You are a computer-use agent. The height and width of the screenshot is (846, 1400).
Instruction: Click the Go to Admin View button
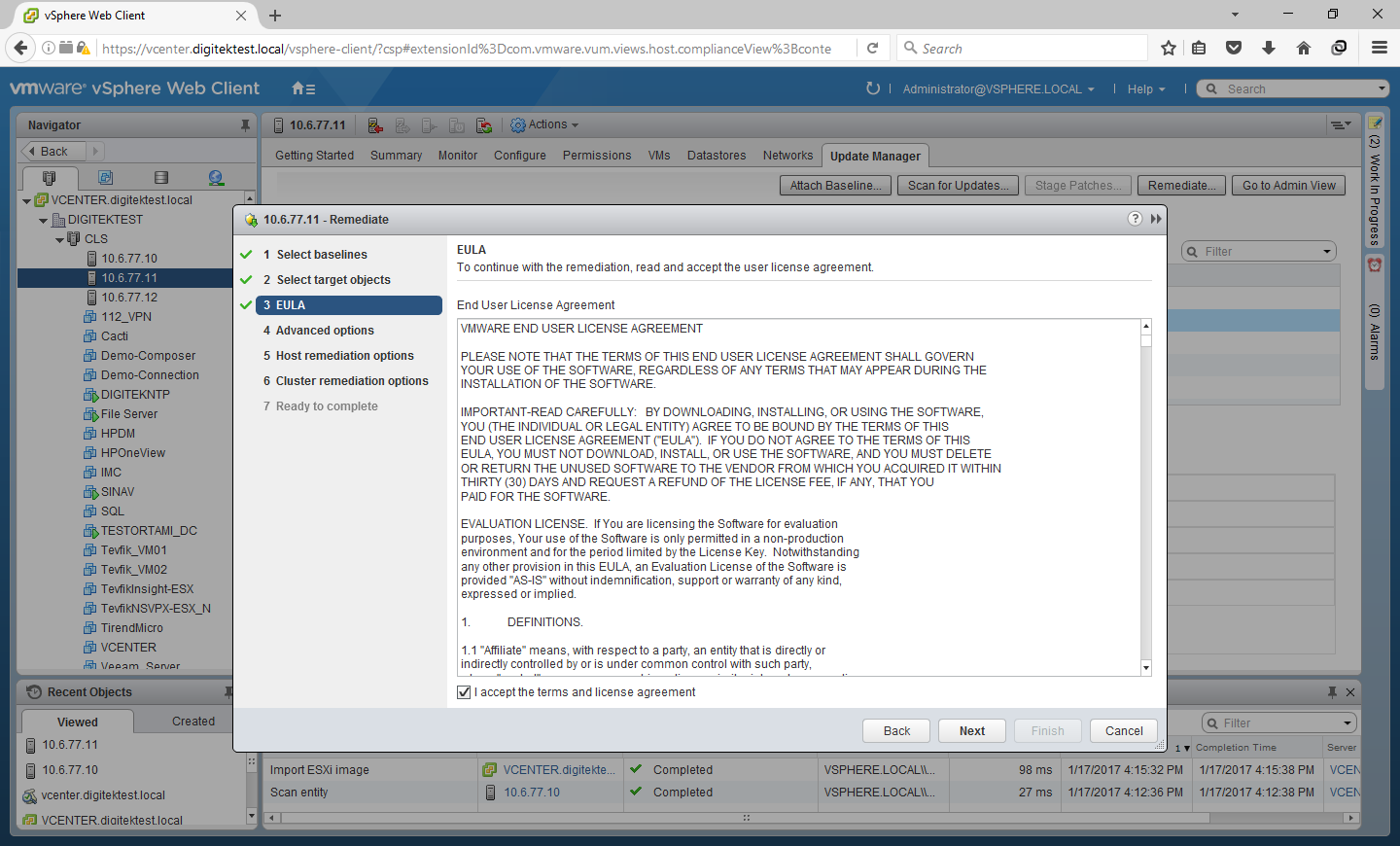coord(1289,186)
